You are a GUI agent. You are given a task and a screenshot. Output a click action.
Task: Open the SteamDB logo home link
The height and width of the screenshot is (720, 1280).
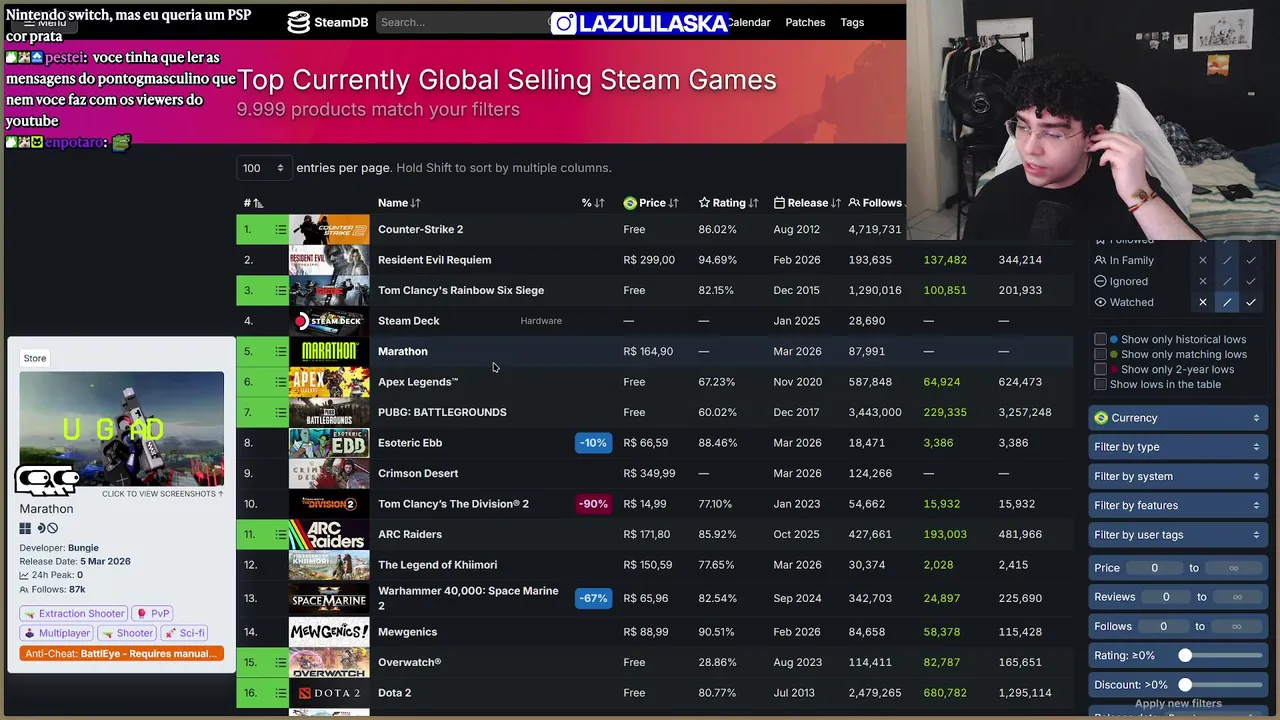click(x=328, y=22)
